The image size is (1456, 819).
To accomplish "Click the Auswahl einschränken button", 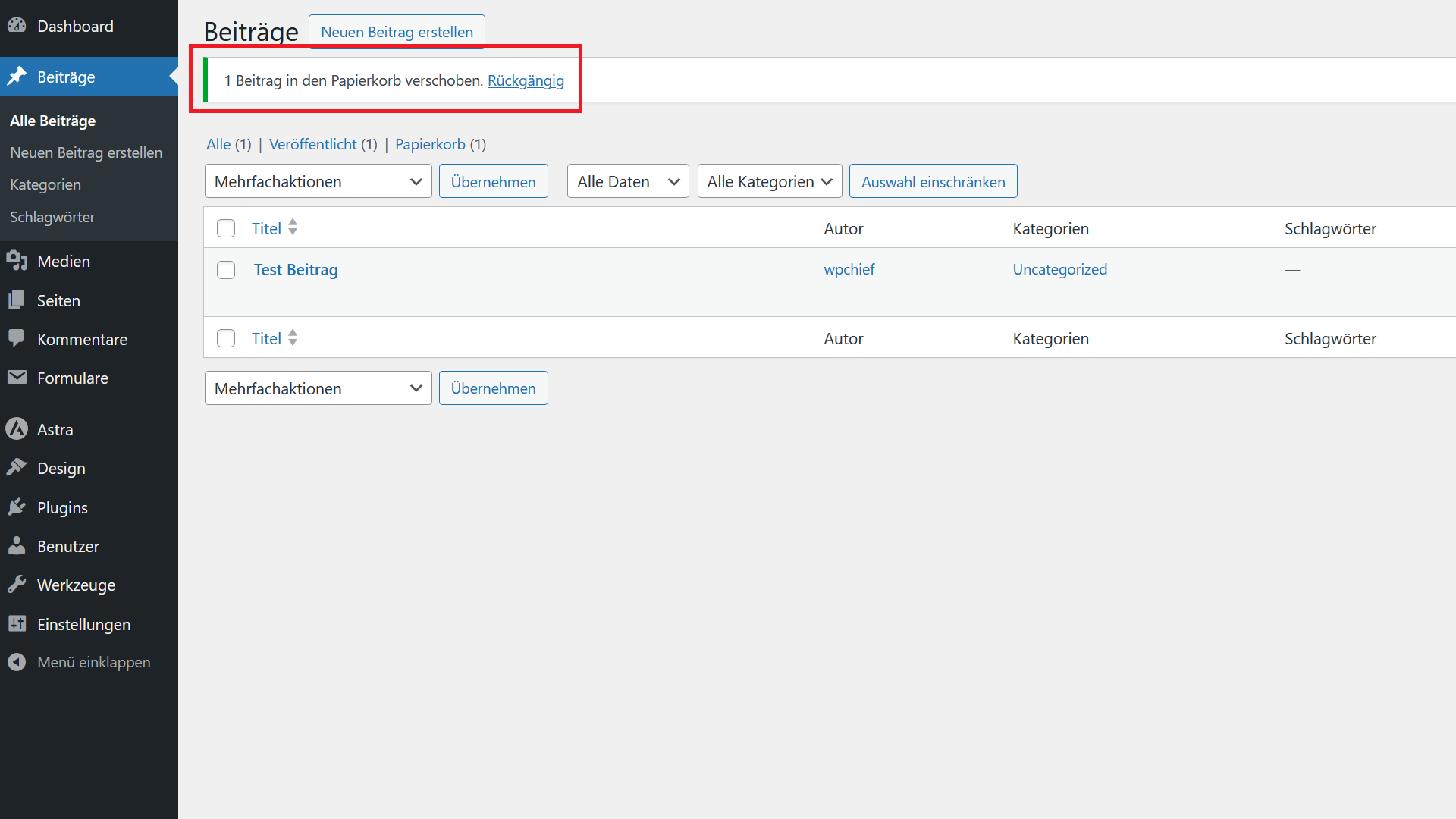I will (934, 181).
